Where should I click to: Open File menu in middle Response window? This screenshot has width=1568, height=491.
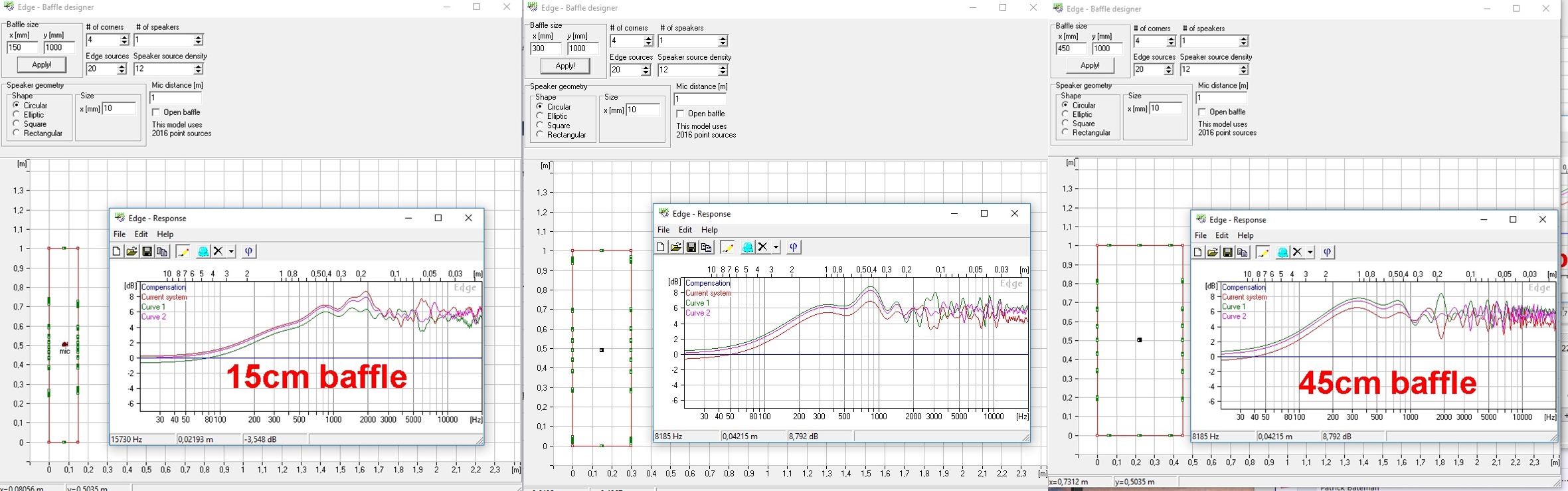tap(663, 230)
